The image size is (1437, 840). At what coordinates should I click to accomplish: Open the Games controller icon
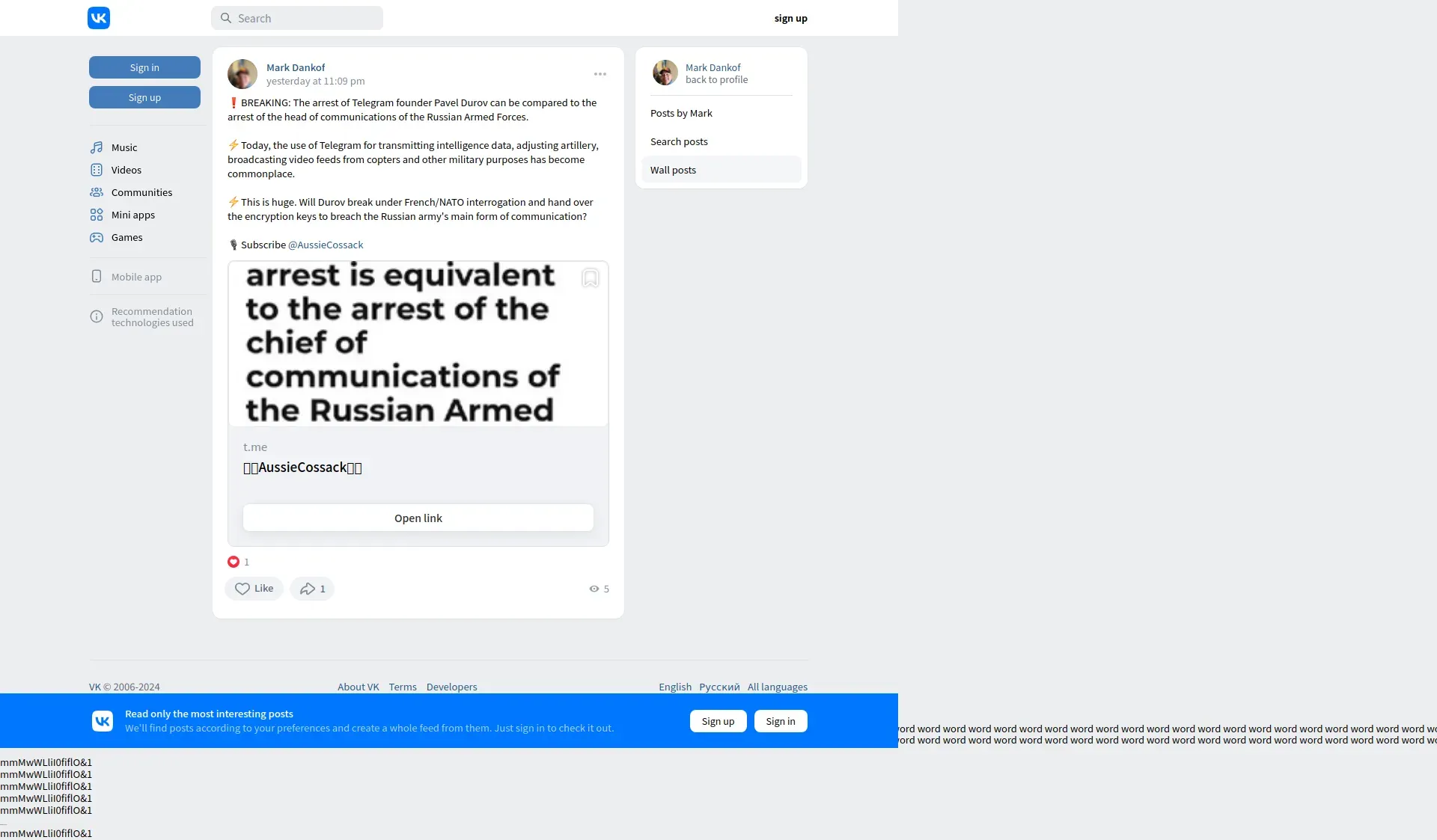point(97,237)
